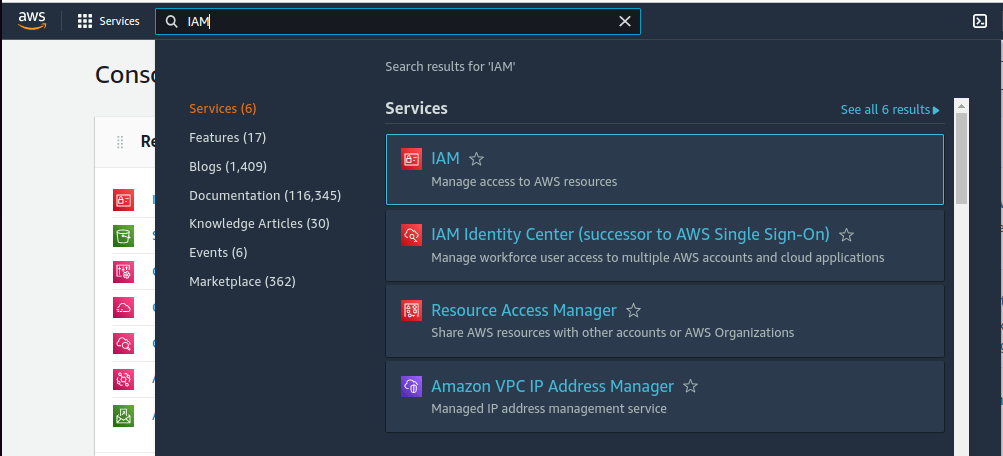Screen dimensions: 1003x456
Task: Click the green mail icon in console list
Action: click(x=123, y=416)
